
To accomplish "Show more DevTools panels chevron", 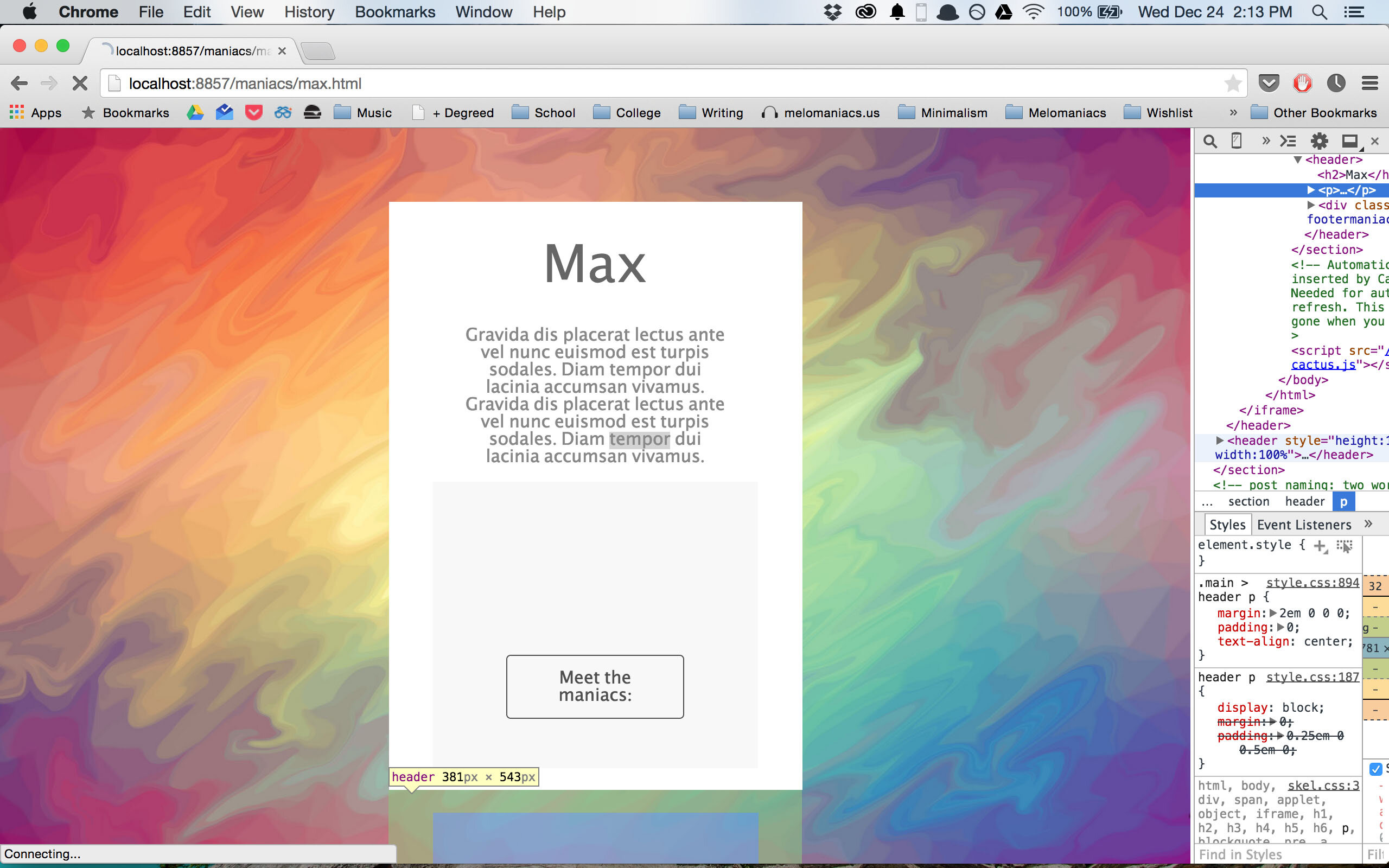I will tap(1266, 141).
